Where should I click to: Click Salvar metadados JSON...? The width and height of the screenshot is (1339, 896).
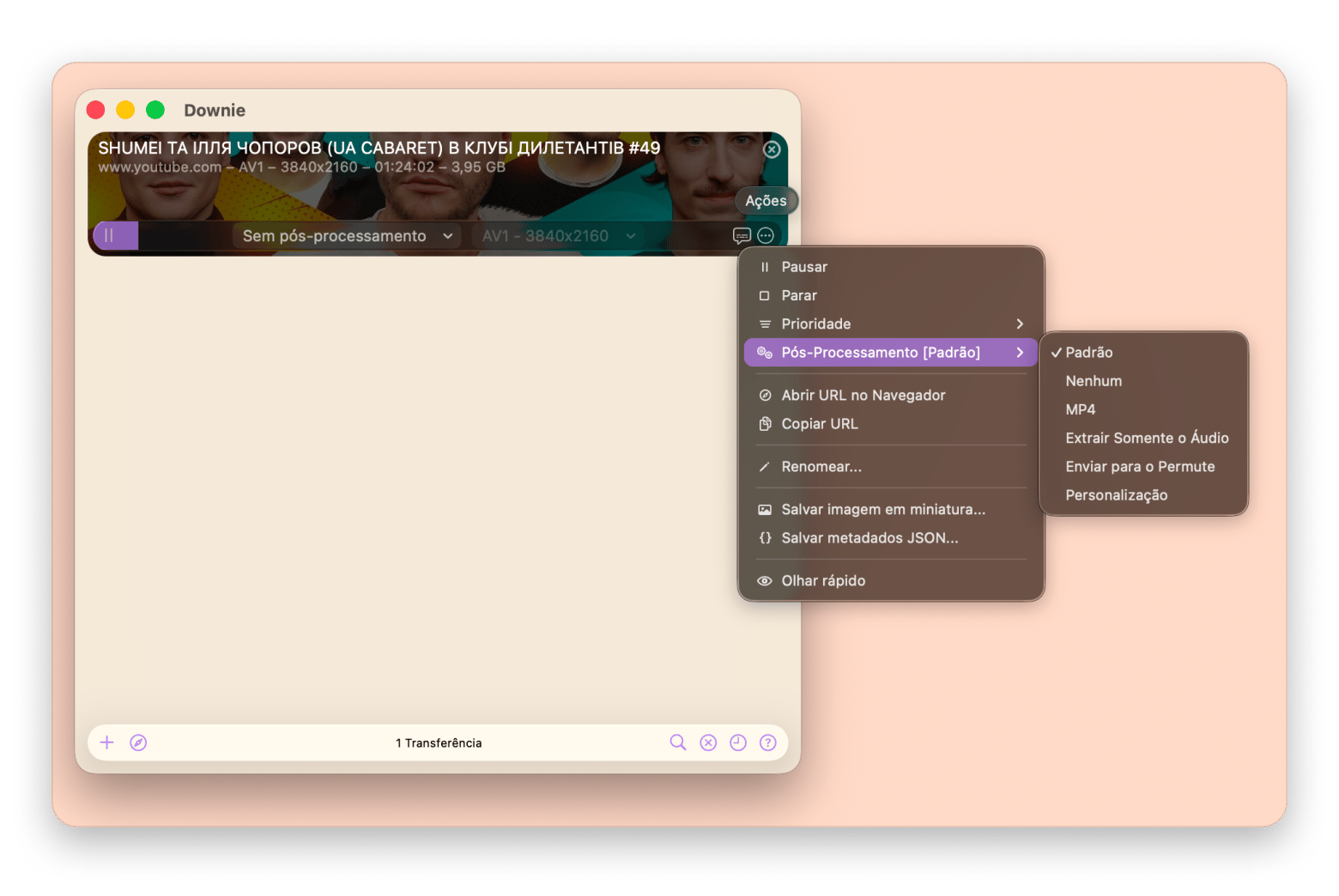(891, 538)
